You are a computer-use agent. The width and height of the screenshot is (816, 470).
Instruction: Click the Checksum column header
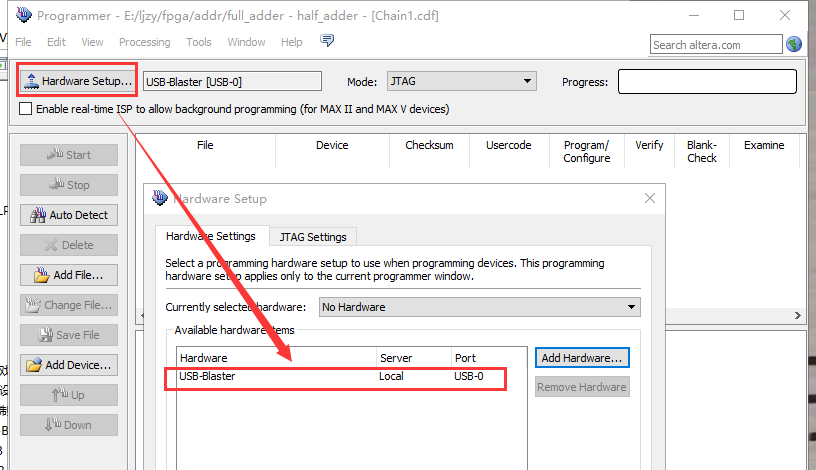pyautogui.click(x=429, y=151)
